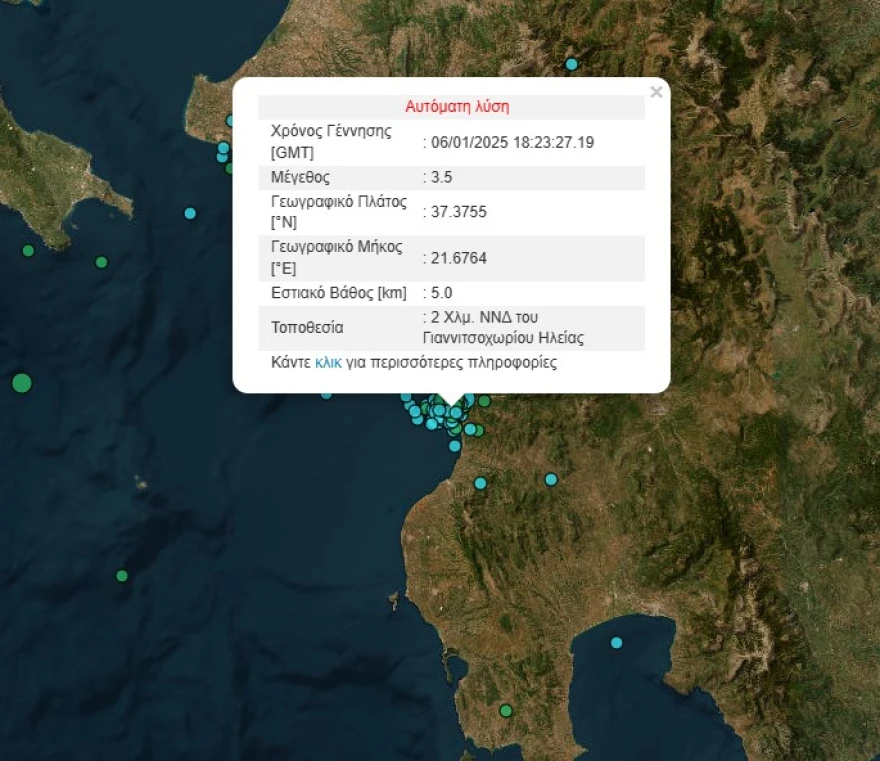
Task: Click the location text "Γιαννιτσοχωρίου Ηλείας"
Action: (503, 338)
